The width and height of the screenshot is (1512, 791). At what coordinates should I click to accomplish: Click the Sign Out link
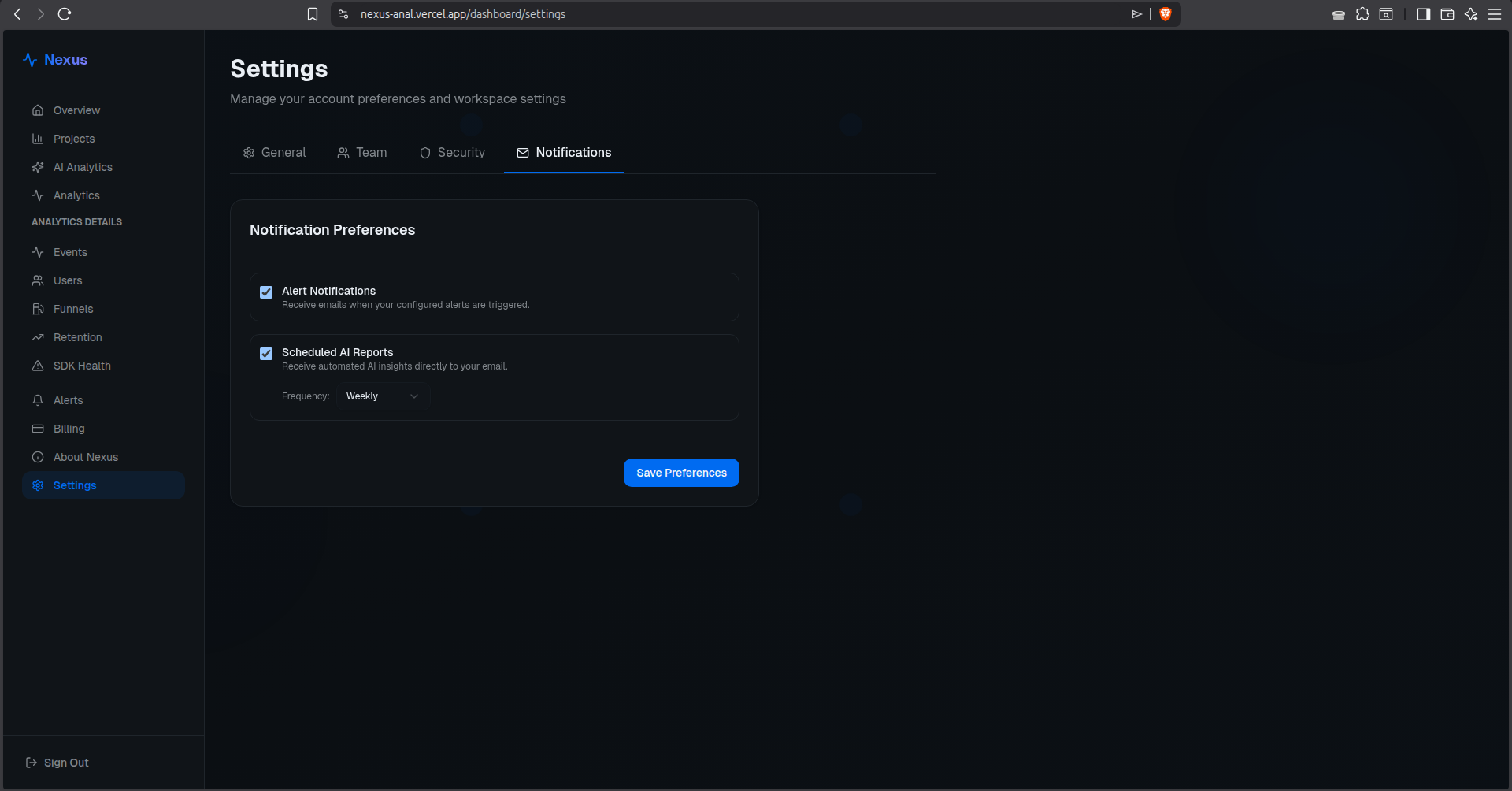click(x=57, y=763)
